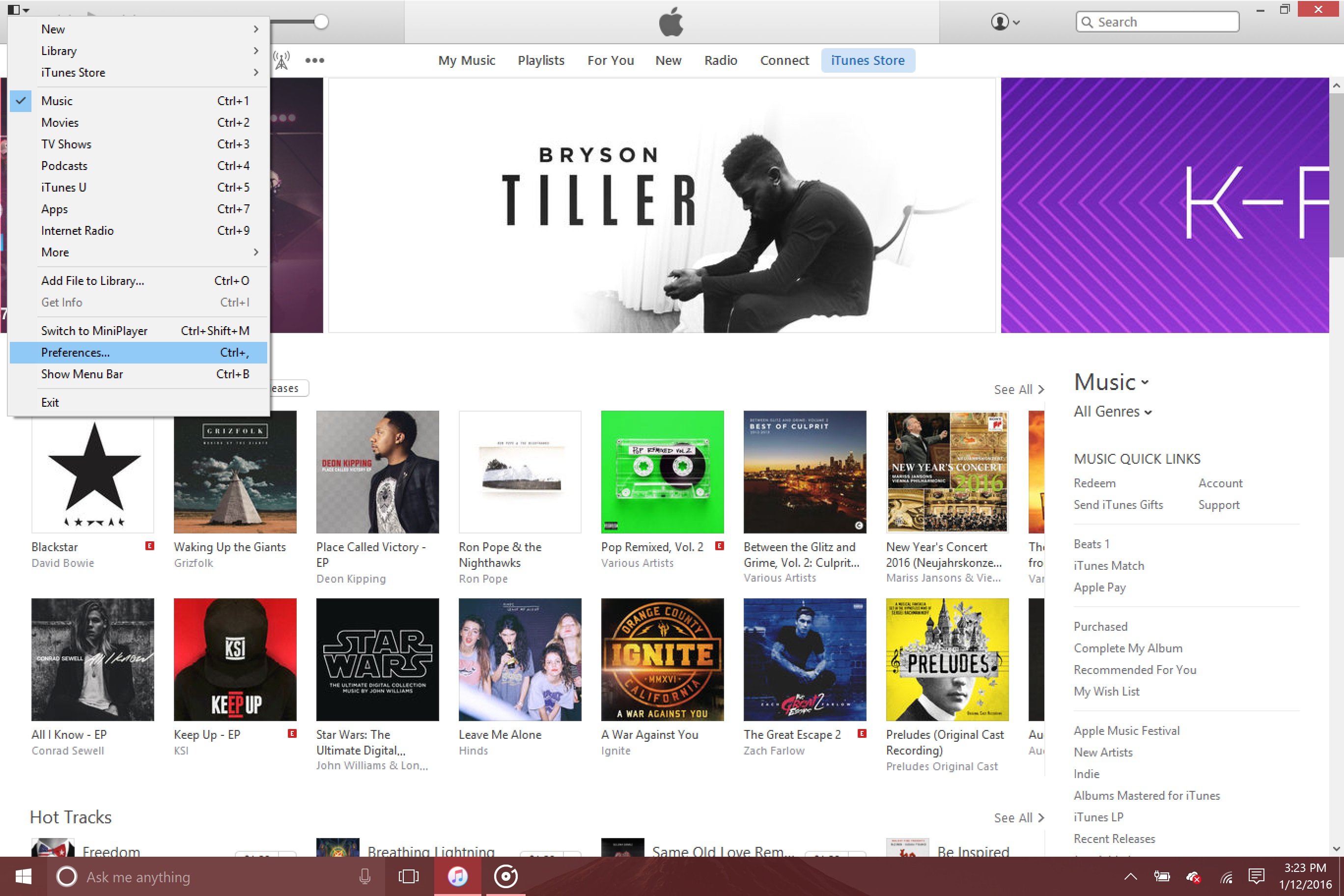This screenshot has height=896, width=1344.
Task: Expand the iTunes Store submenu
Action: click(x=139, y=73)
